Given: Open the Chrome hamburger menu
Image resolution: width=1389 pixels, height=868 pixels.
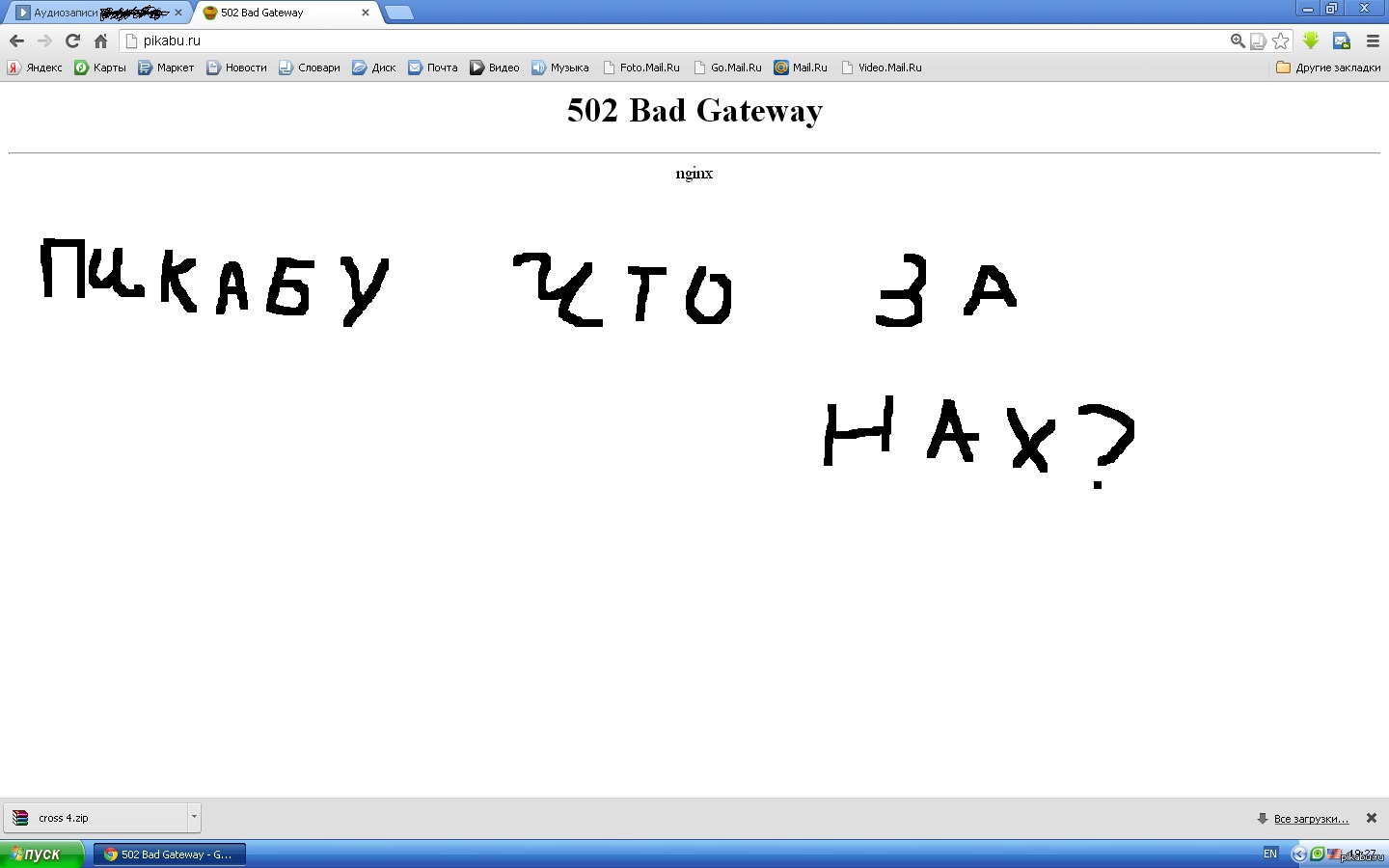Looking at the screenshot, I should point(1373,41).
